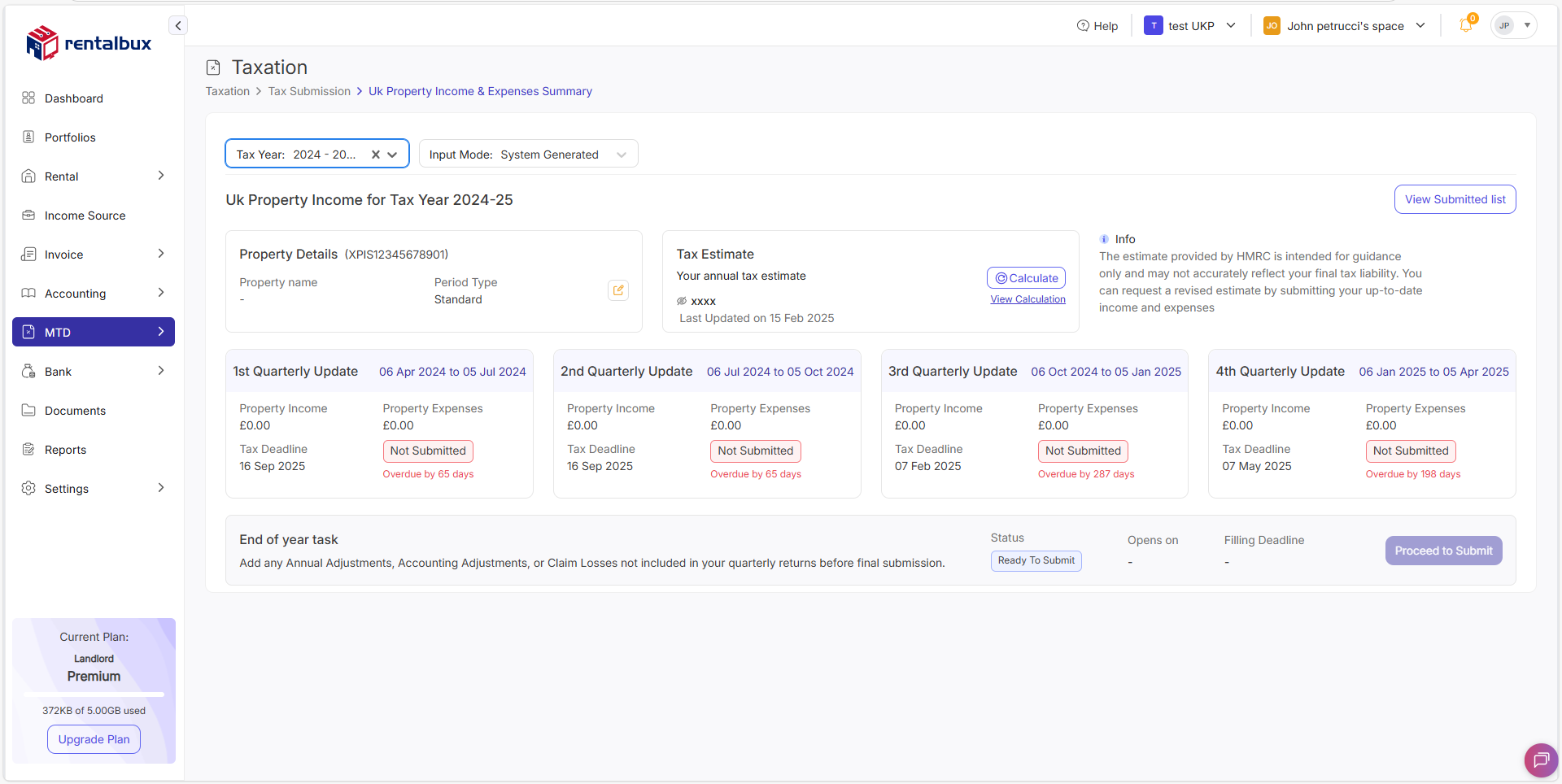Open the View Calculation link
Screen dimensions: 1562x784
(1028, 298)
